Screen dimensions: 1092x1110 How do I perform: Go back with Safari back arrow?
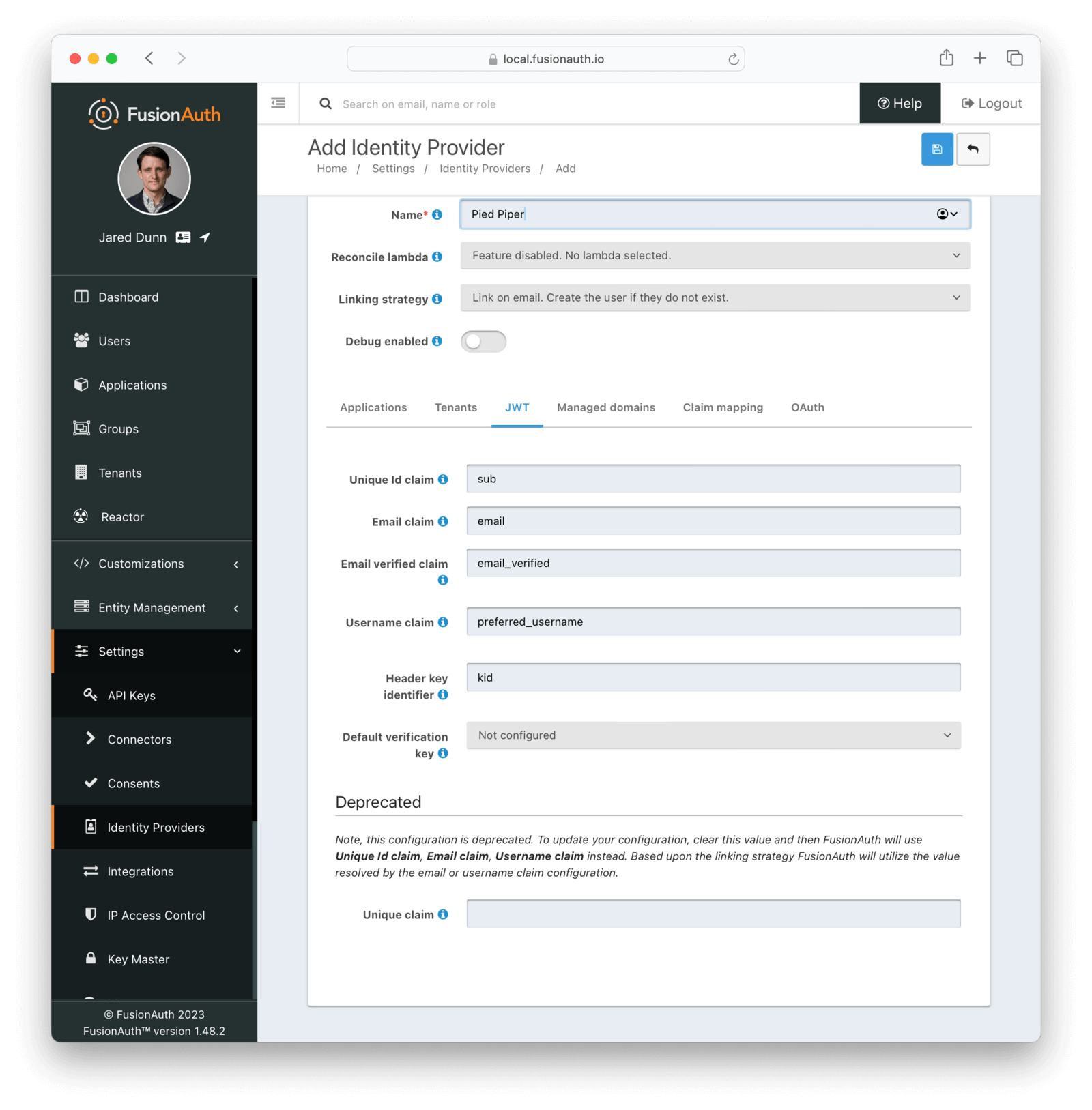click(149, 59)
